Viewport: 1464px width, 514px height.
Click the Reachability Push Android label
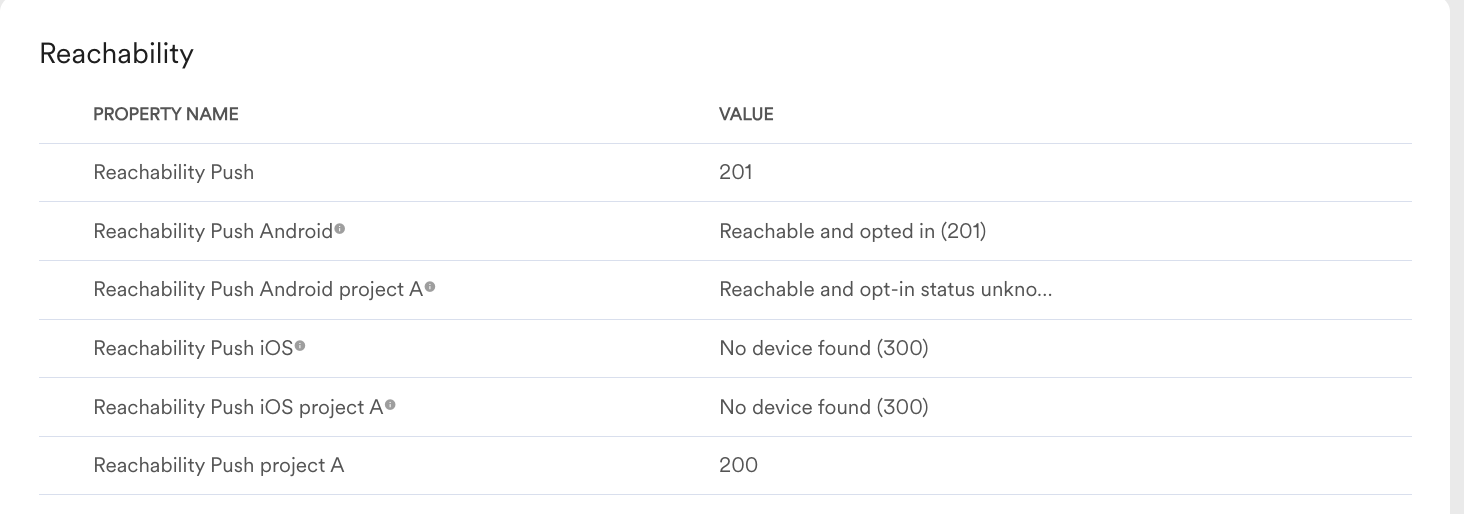(212, 231)
